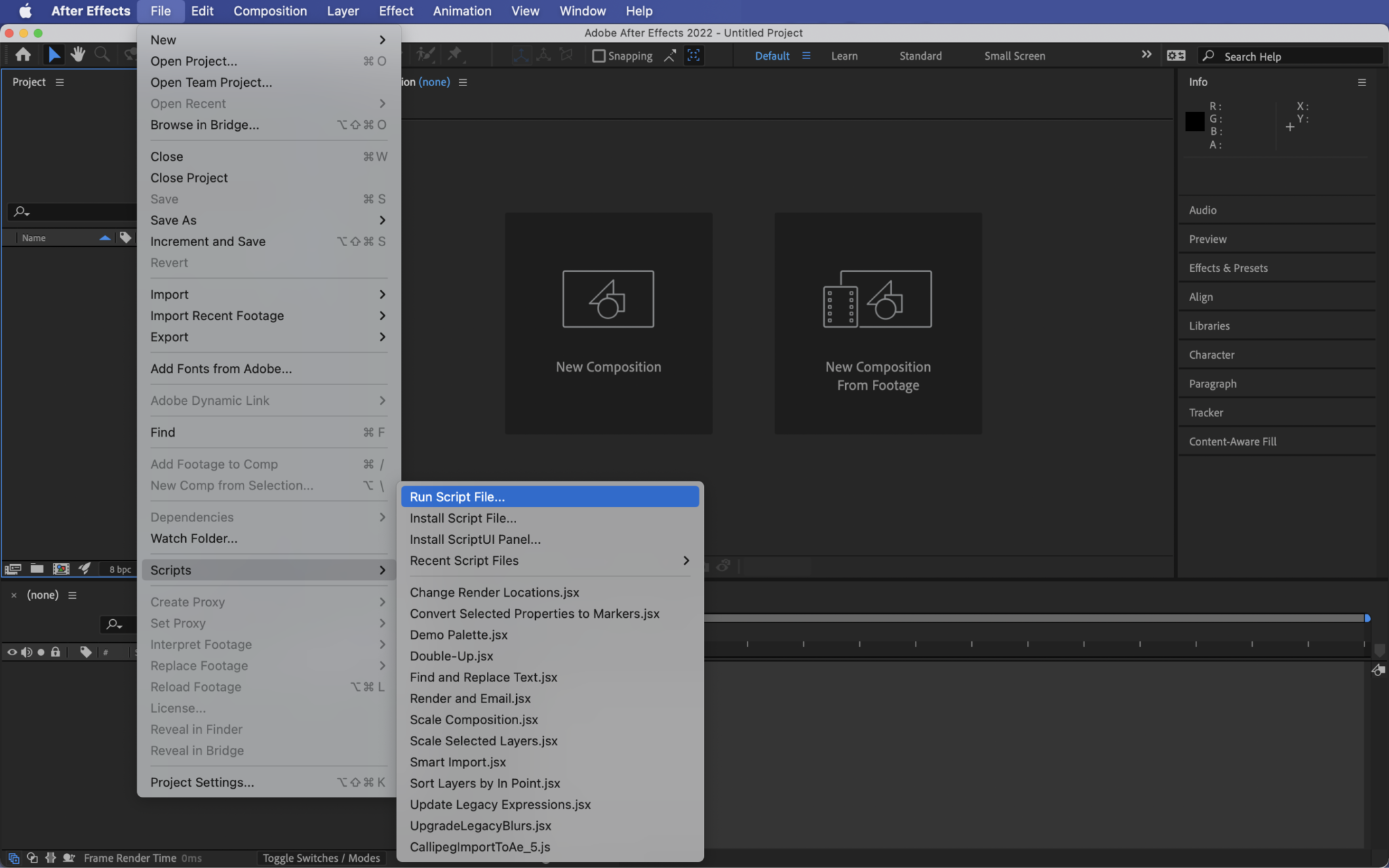Open the Animation menu
This screenshot has width=1389, height=868.
click(x=461, y=11)
